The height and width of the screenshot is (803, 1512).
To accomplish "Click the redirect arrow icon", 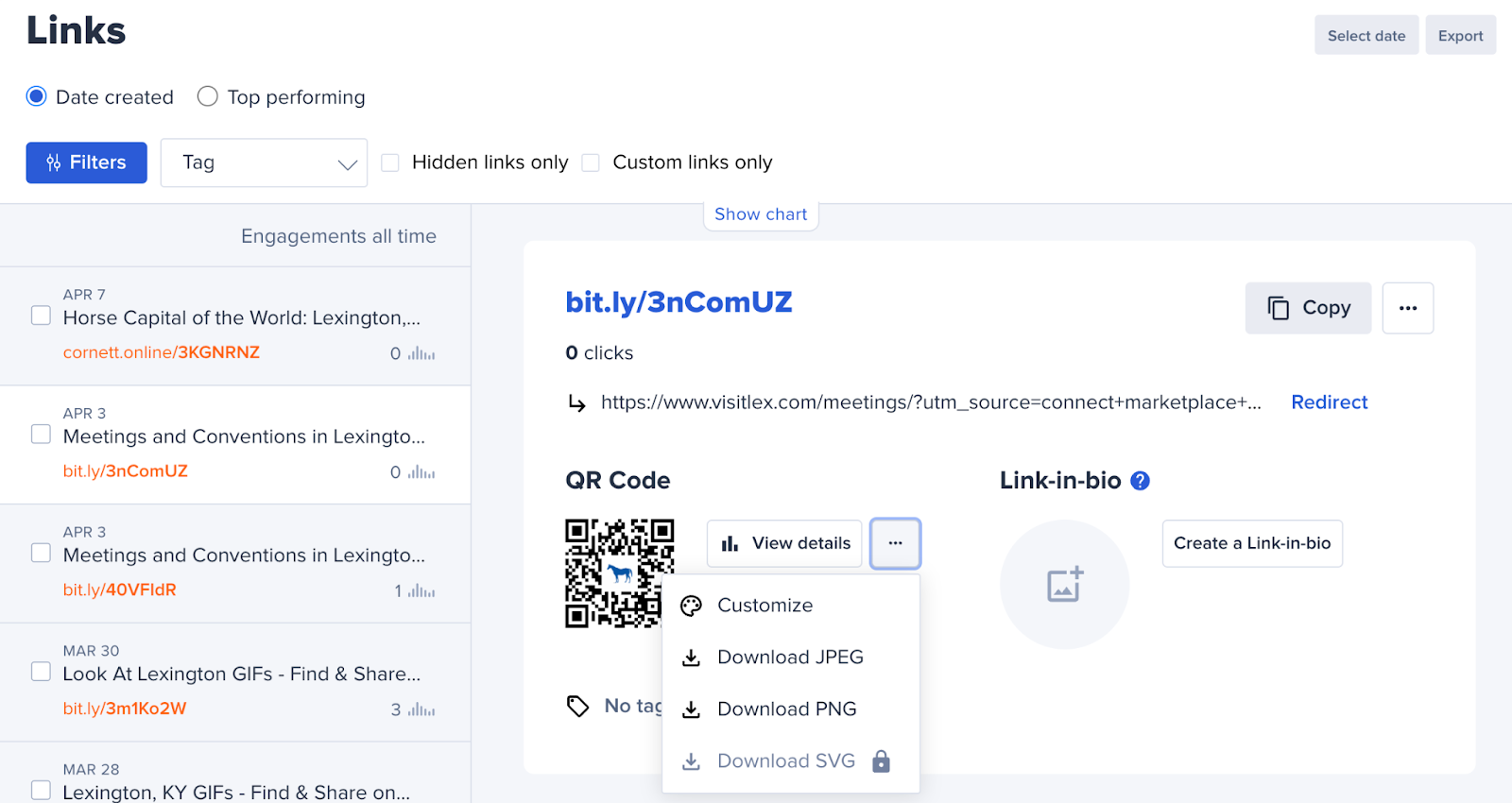I will 576,403.
